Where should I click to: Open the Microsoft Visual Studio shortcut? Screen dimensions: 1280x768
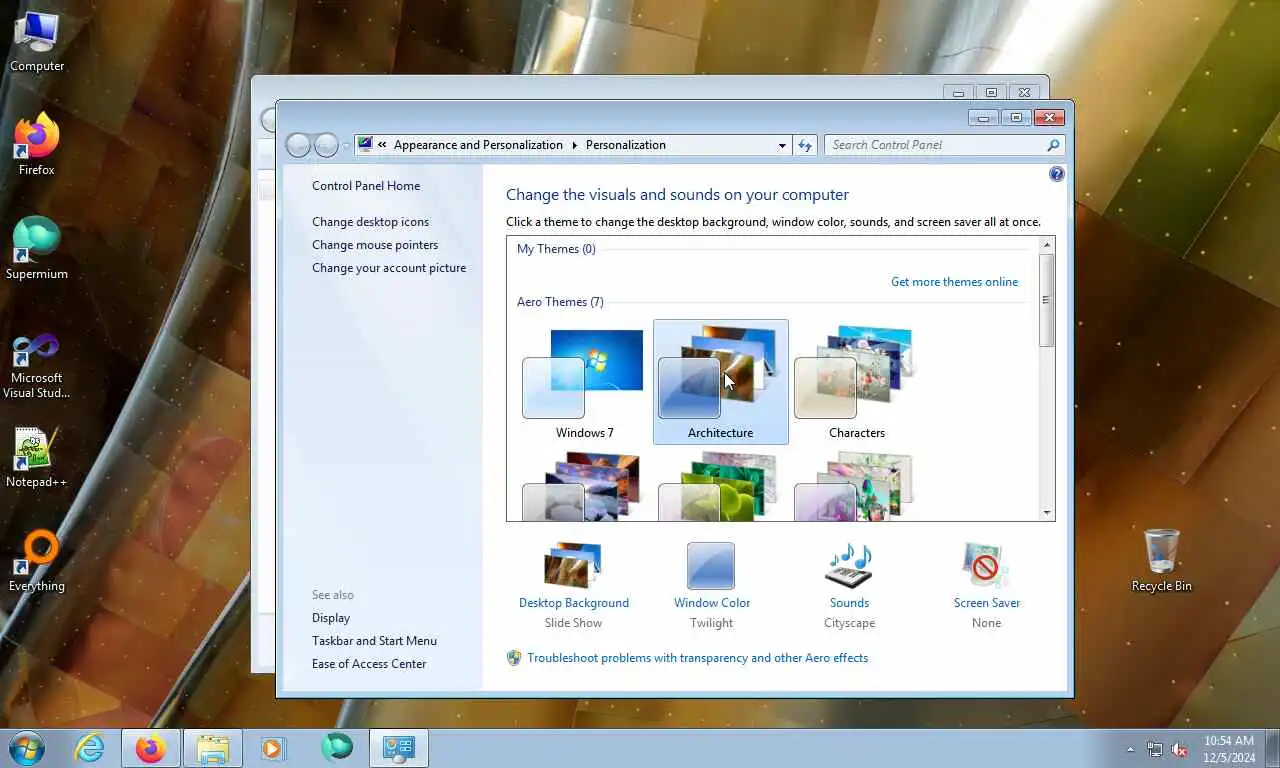pos(37,365)
